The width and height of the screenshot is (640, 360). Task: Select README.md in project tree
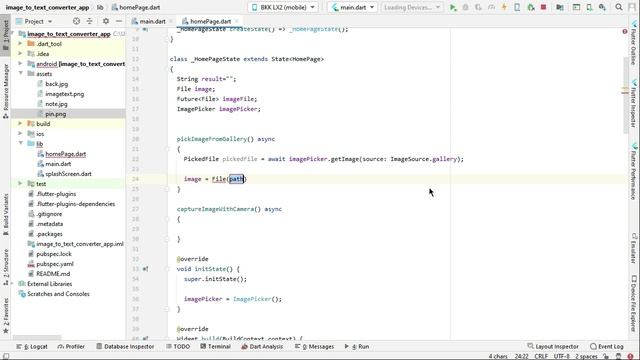tap(53, 274)
